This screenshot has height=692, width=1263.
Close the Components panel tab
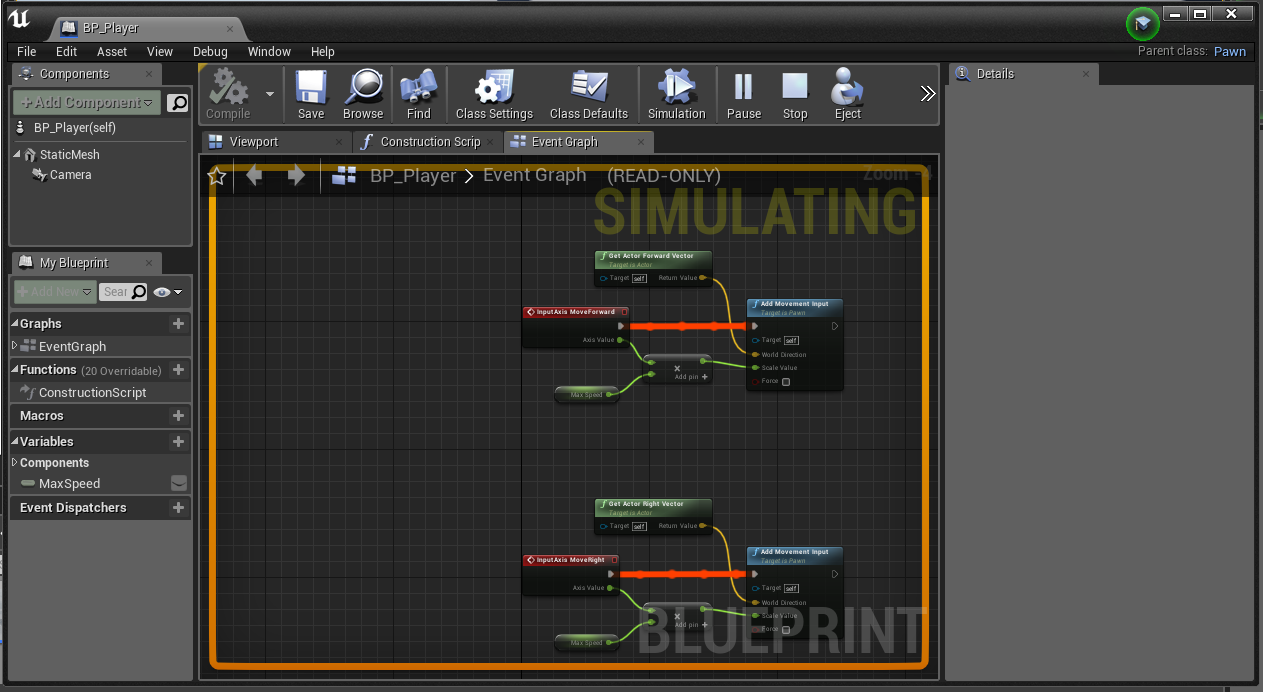pos(148,74)
